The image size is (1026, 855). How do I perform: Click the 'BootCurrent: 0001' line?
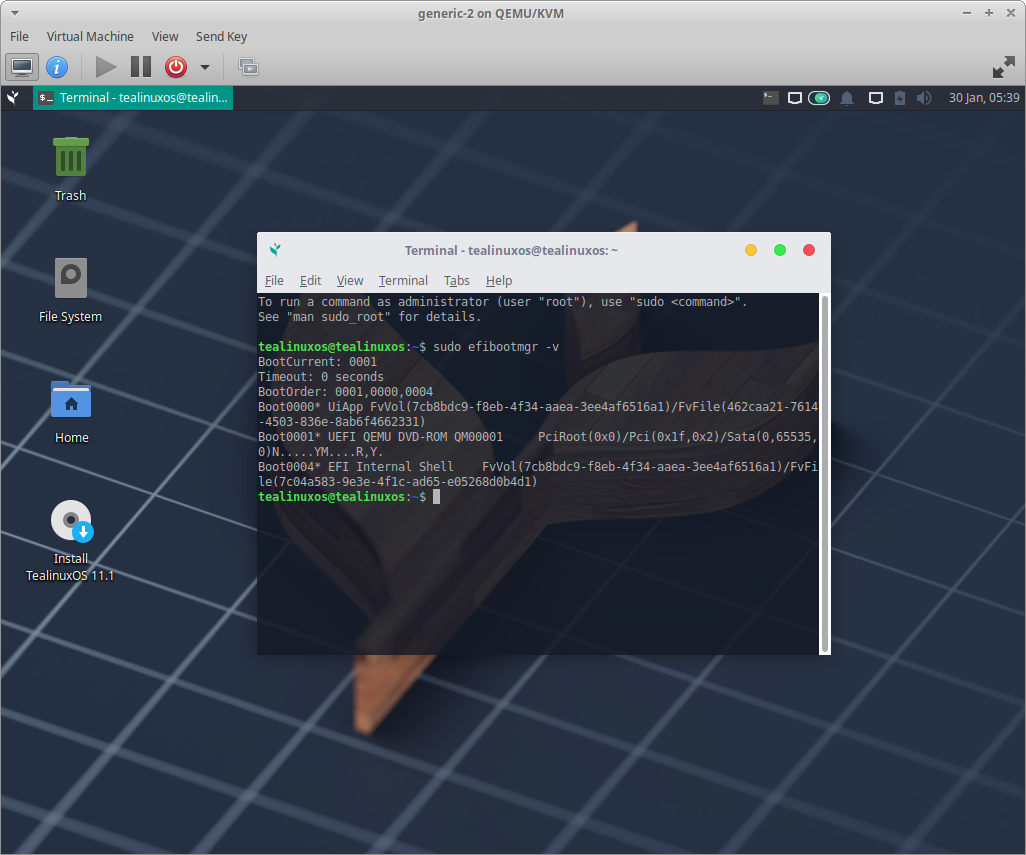click(x=317, y=362)
